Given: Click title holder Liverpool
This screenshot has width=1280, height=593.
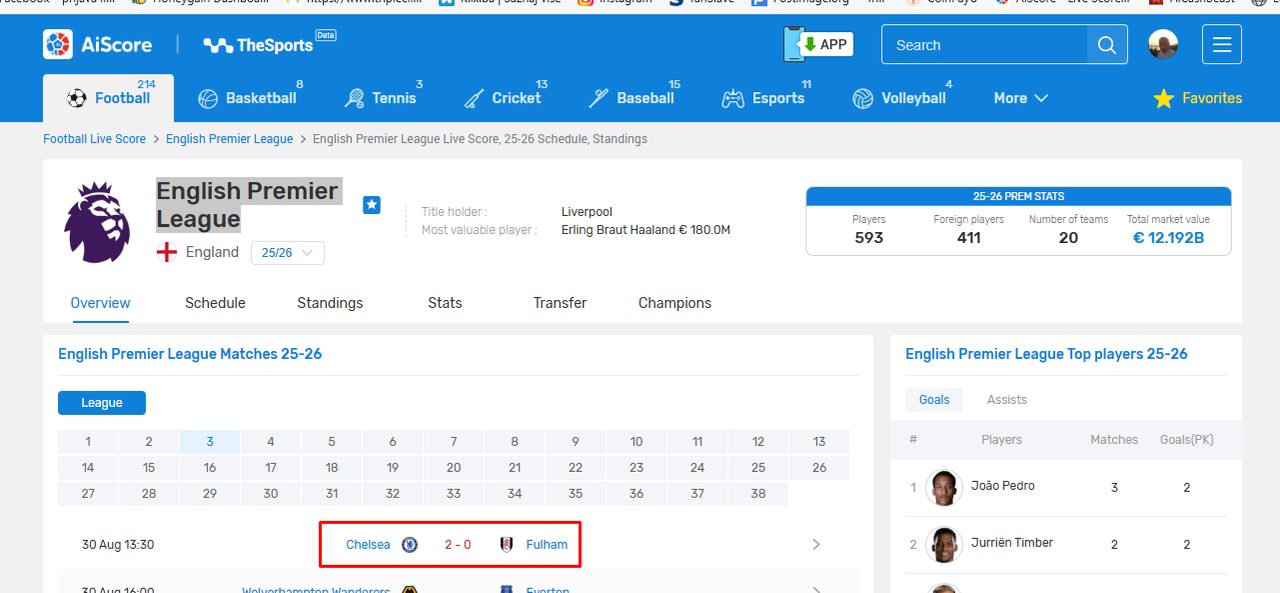Looking at the screenshot, I should (587, 212).
